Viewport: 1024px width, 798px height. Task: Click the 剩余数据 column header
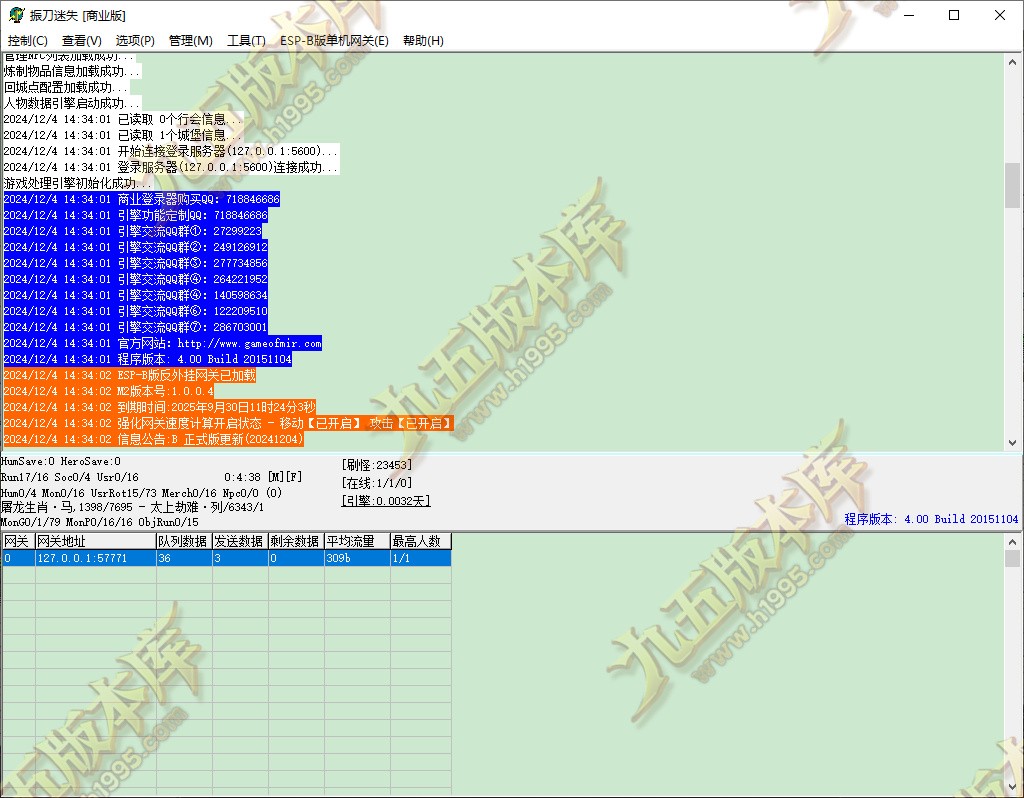296,541
